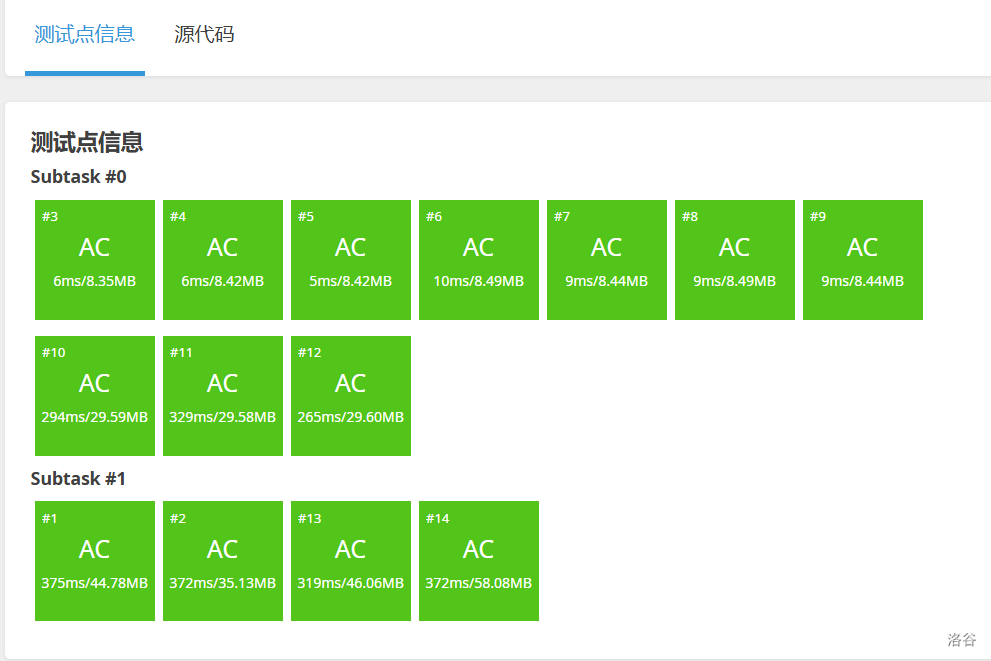
Task: Select test case #11 329ms block
Action: click(x=223, y=396)
